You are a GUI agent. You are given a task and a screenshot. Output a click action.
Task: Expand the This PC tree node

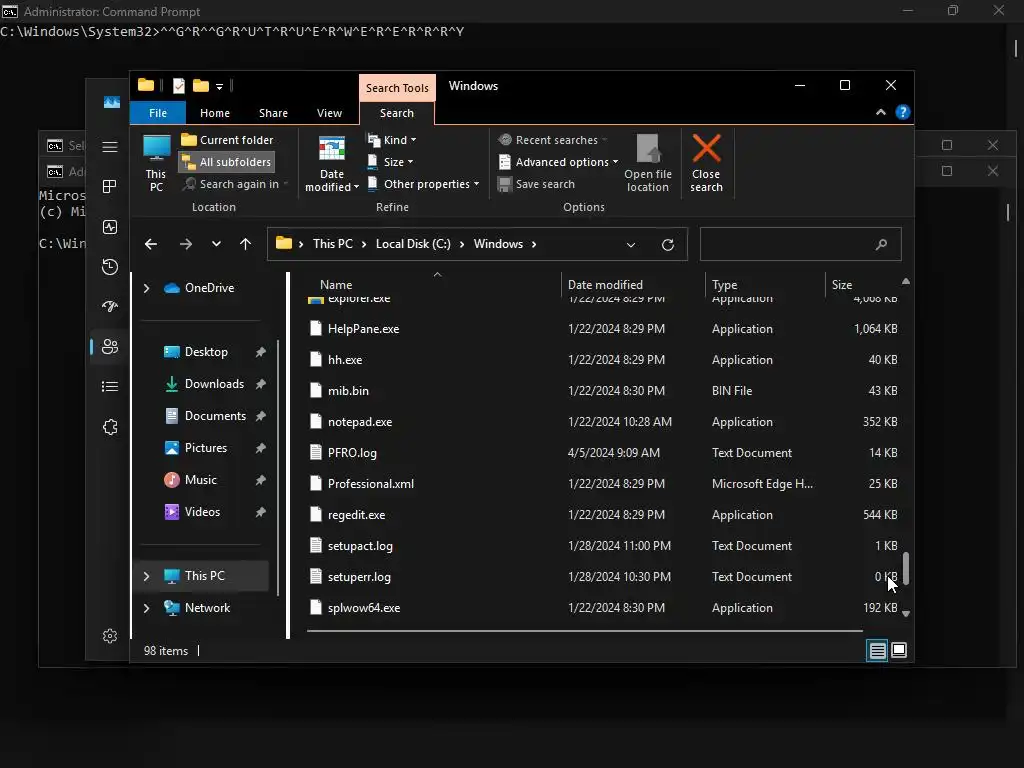[x=146, y=576]
